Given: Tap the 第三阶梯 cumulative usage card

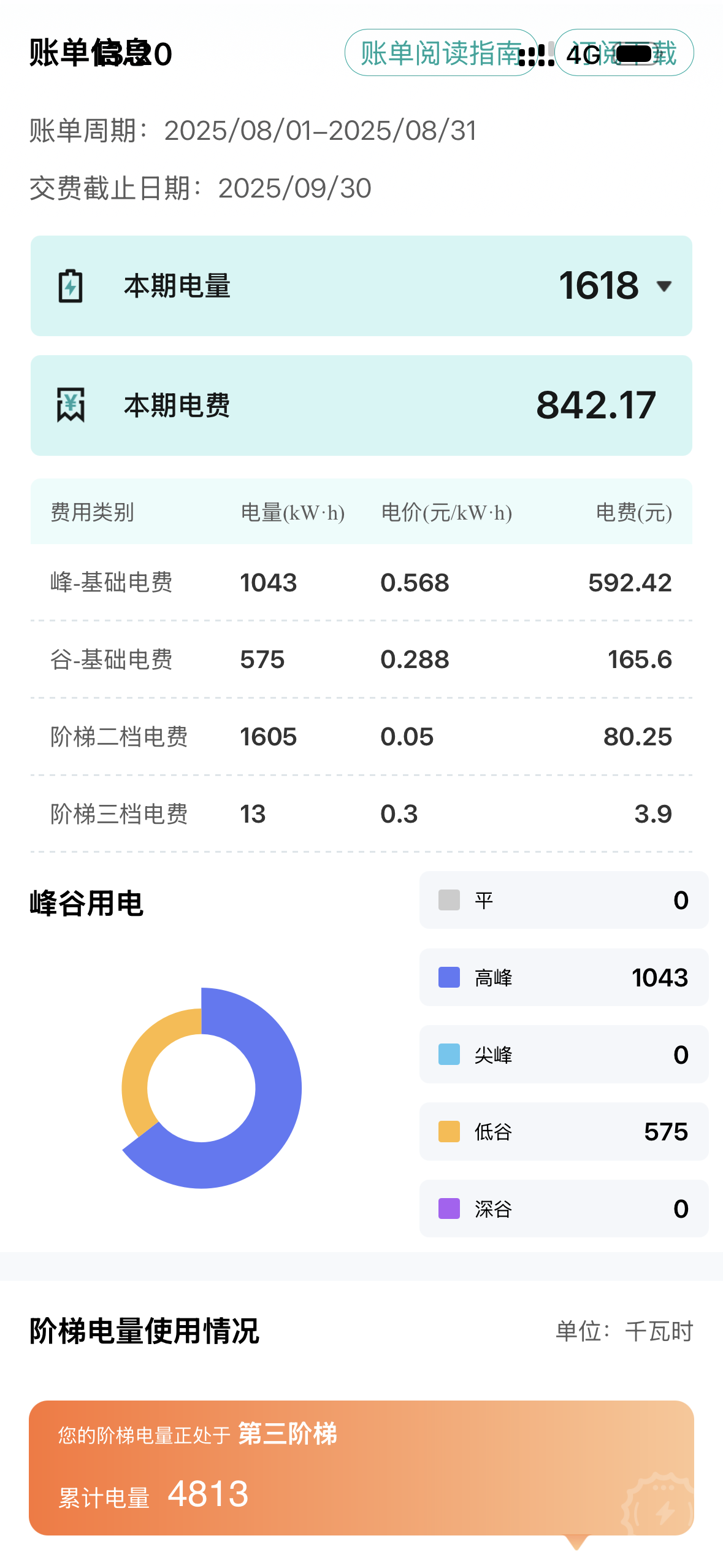Looking at the screenshot, I should (x=361, y=1467).
